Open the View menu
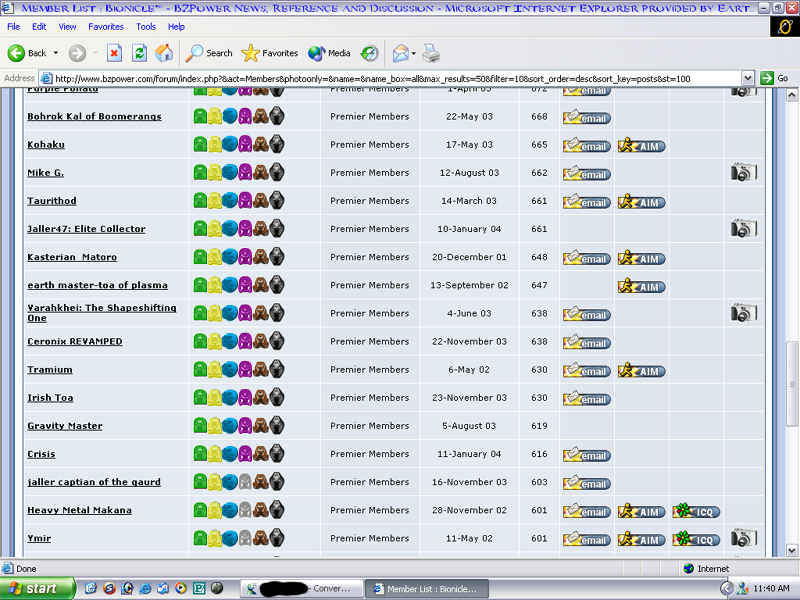Image resolution: width=800 pixels, height=600 pixels. click(67, 27)
